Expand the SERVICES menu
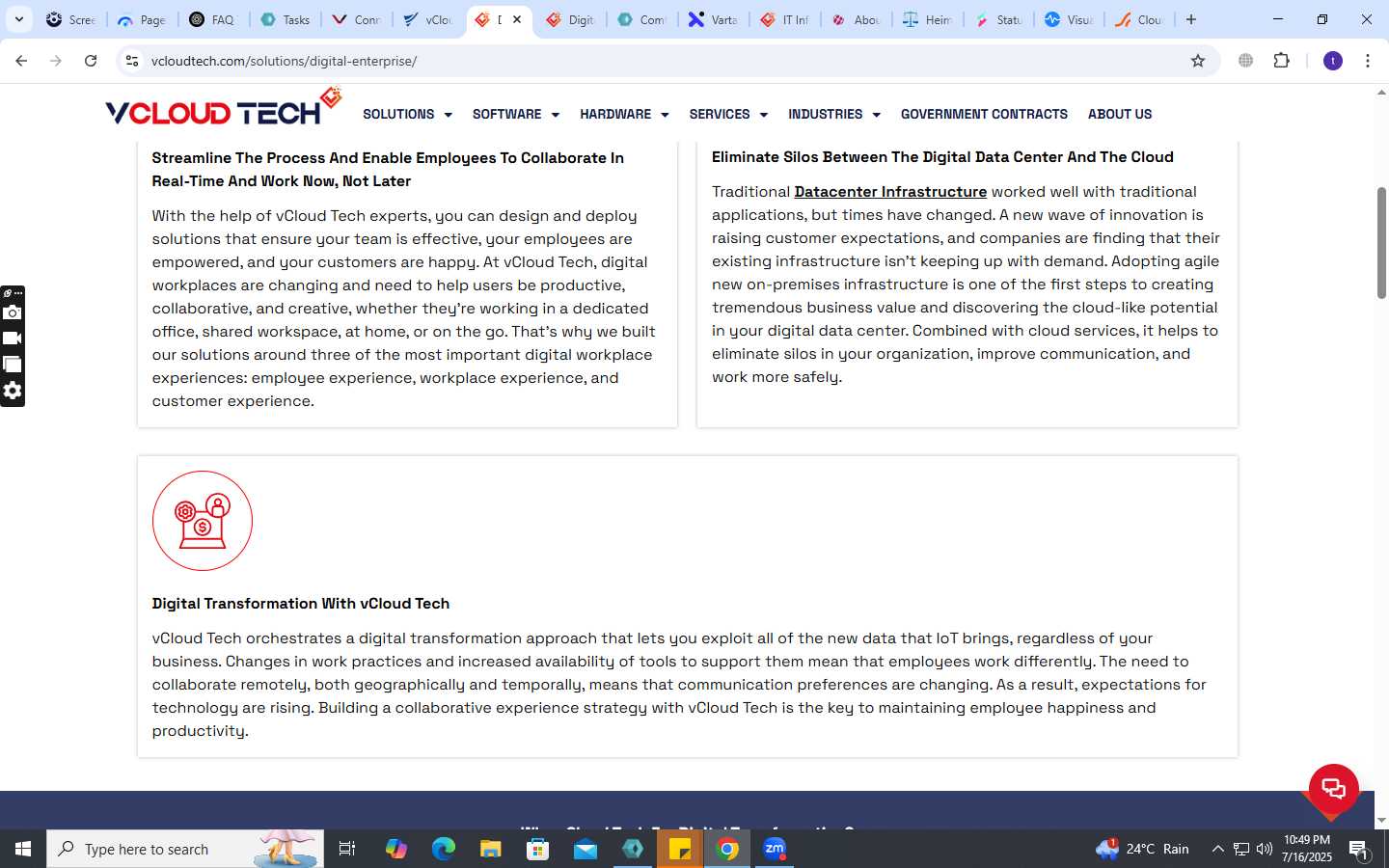 728,114
